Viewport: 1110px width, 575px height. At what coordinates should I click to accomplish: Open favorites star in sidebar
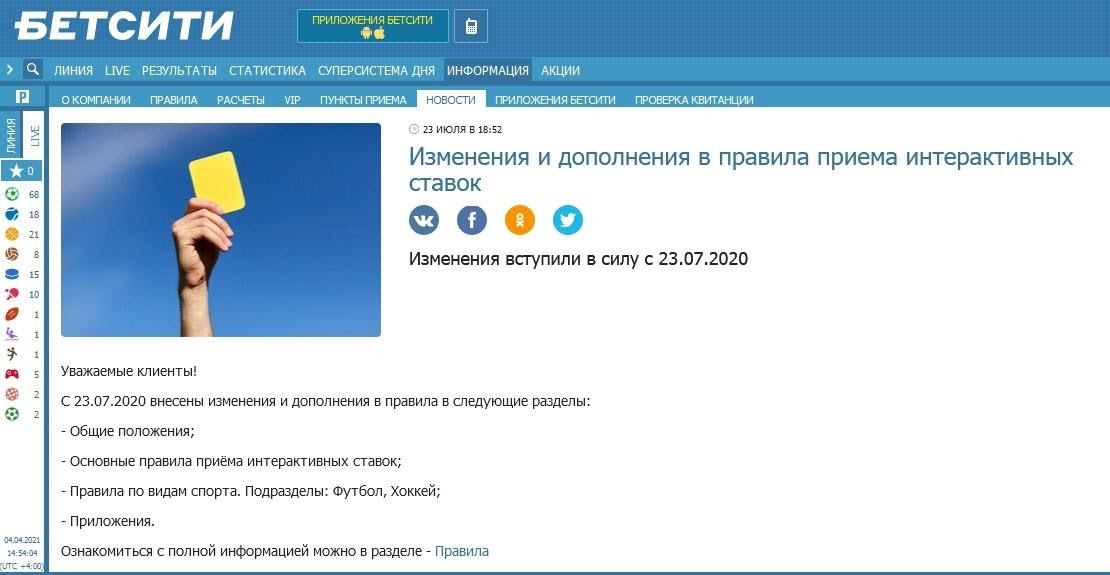pos(17,171)
